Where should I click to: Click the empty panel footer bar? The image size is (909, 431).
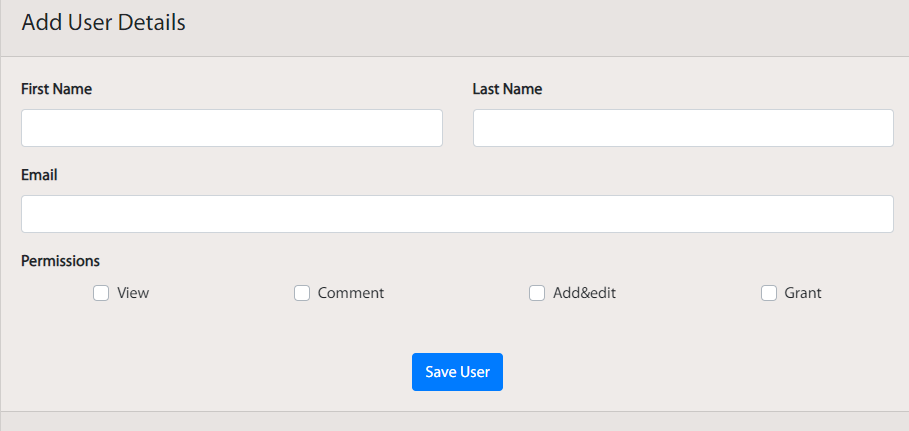click(x=454, y=422)
